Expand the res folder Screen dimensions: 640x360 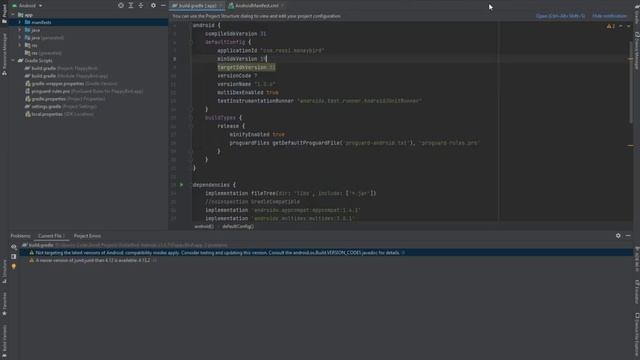click(20, 45)
